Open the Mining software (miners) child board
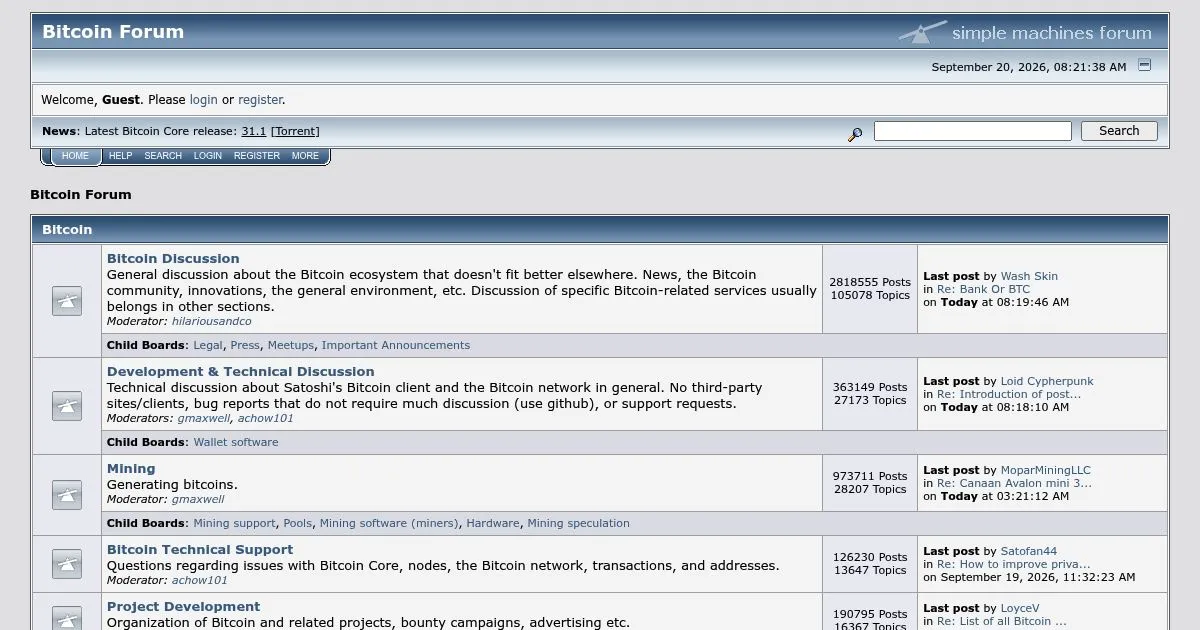Screen dimensions: 1200x630 point(389,523)
